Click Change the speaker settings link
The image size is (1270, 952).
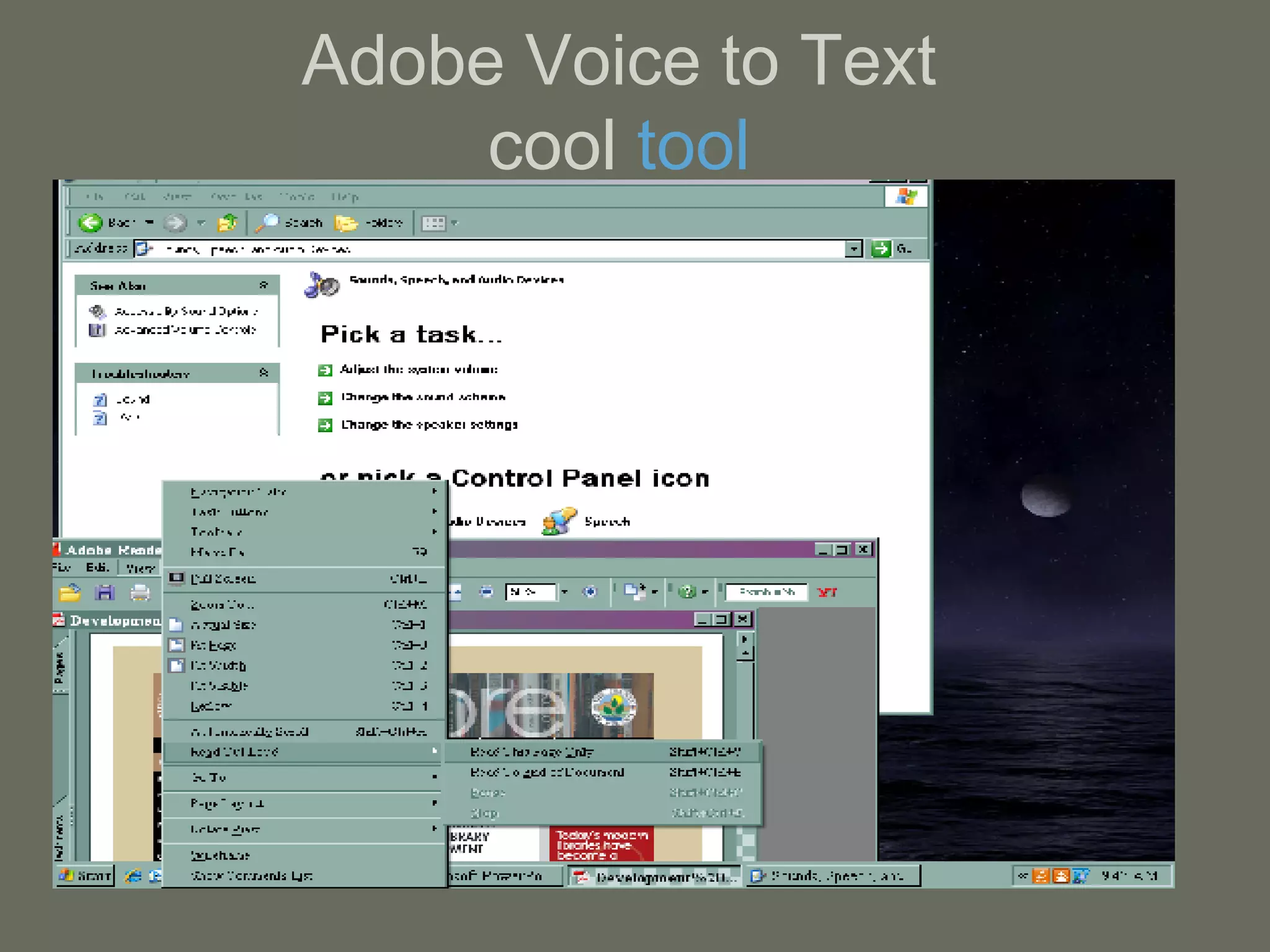click(x=429, y=425)
